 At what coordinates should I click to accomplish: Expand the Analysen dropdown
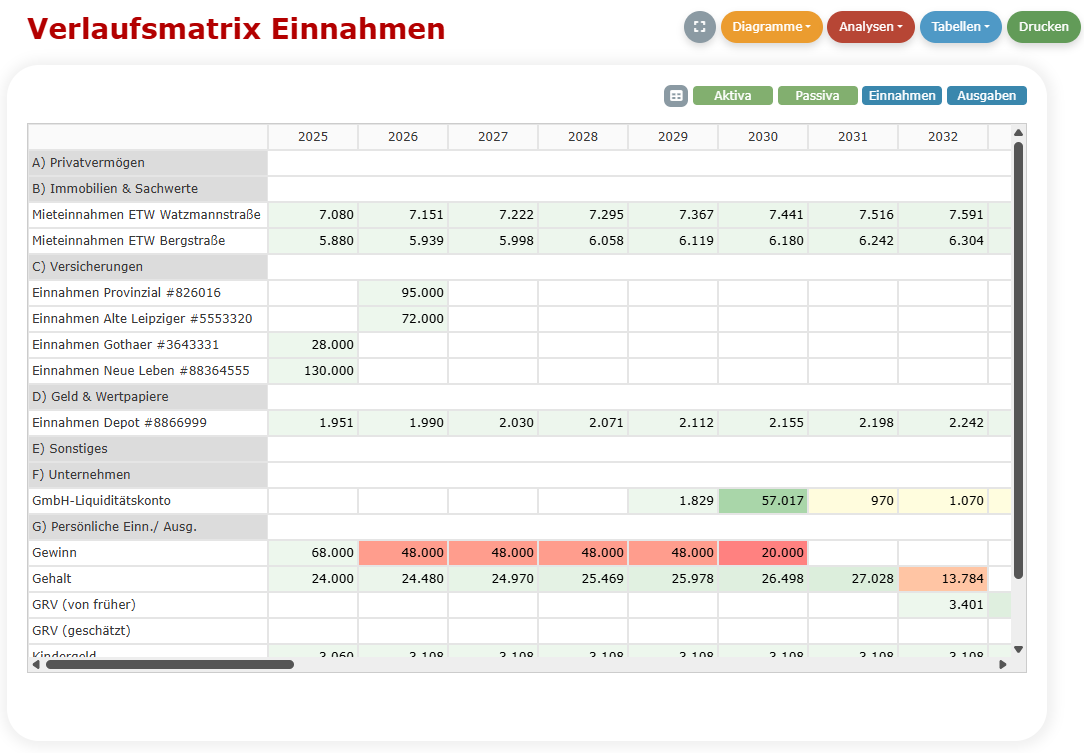click(870, 27)
